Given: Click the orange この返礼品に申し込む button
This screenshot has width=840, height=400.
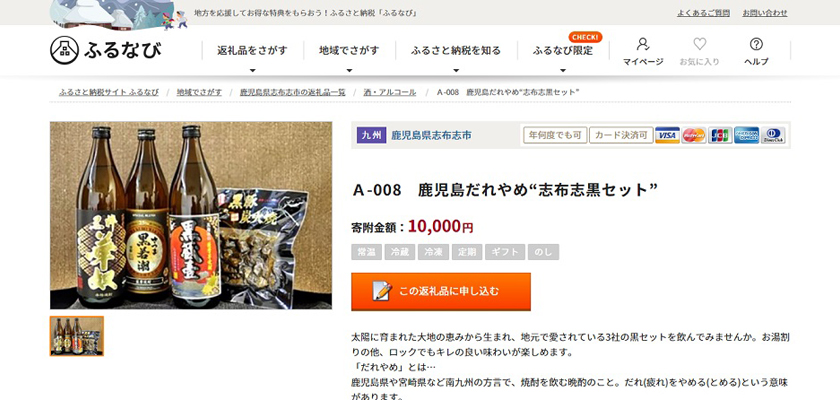Looking at the screenshot, I should [x=441, y=291].
